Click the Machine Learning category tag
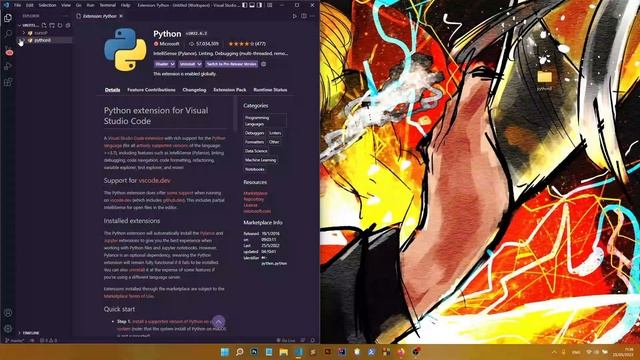The height and width of the screenshot is (360, 640). (260, 160)
